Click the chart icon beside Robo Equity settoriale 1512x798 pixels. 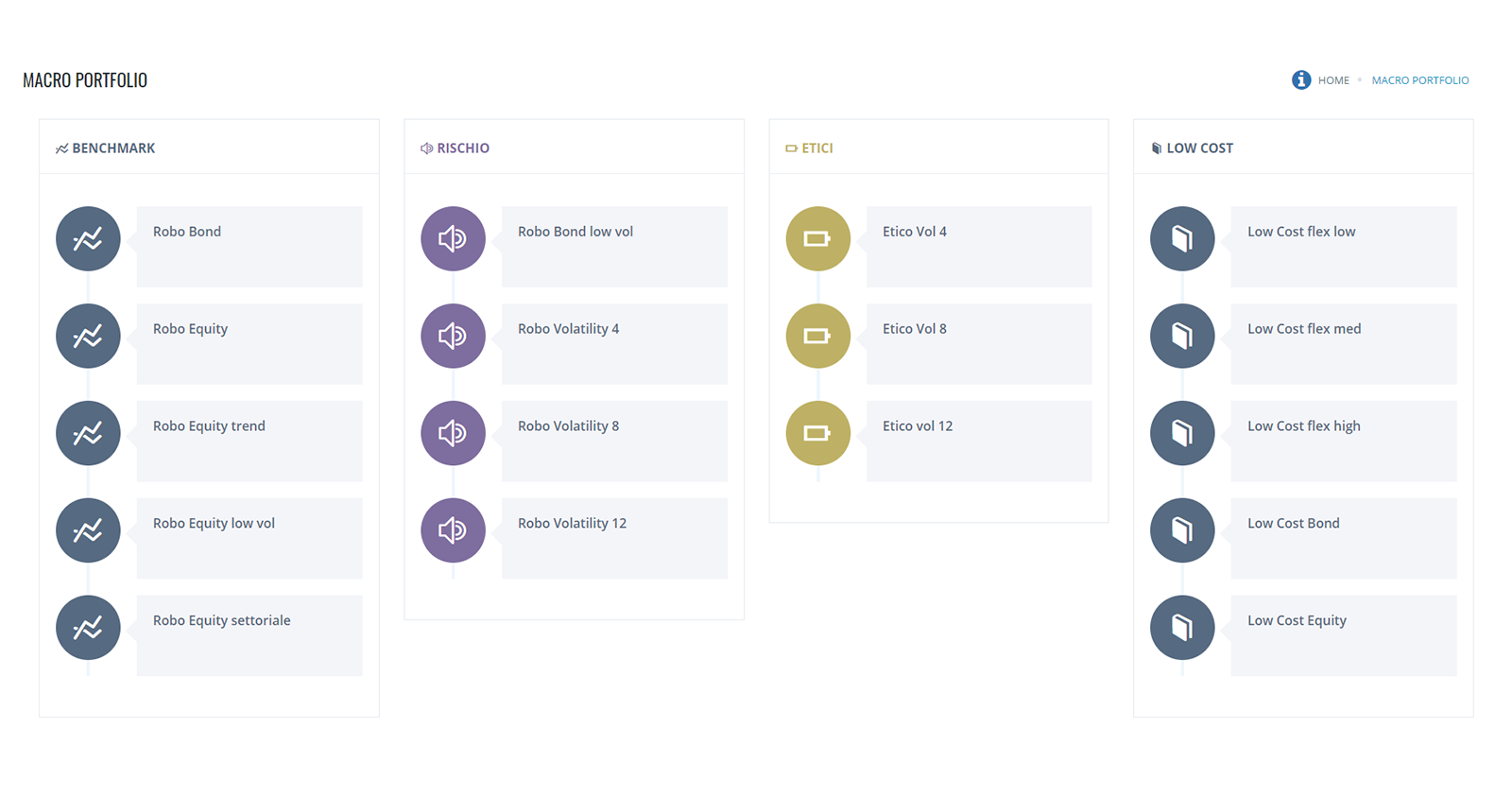click(x=88, y=628)
